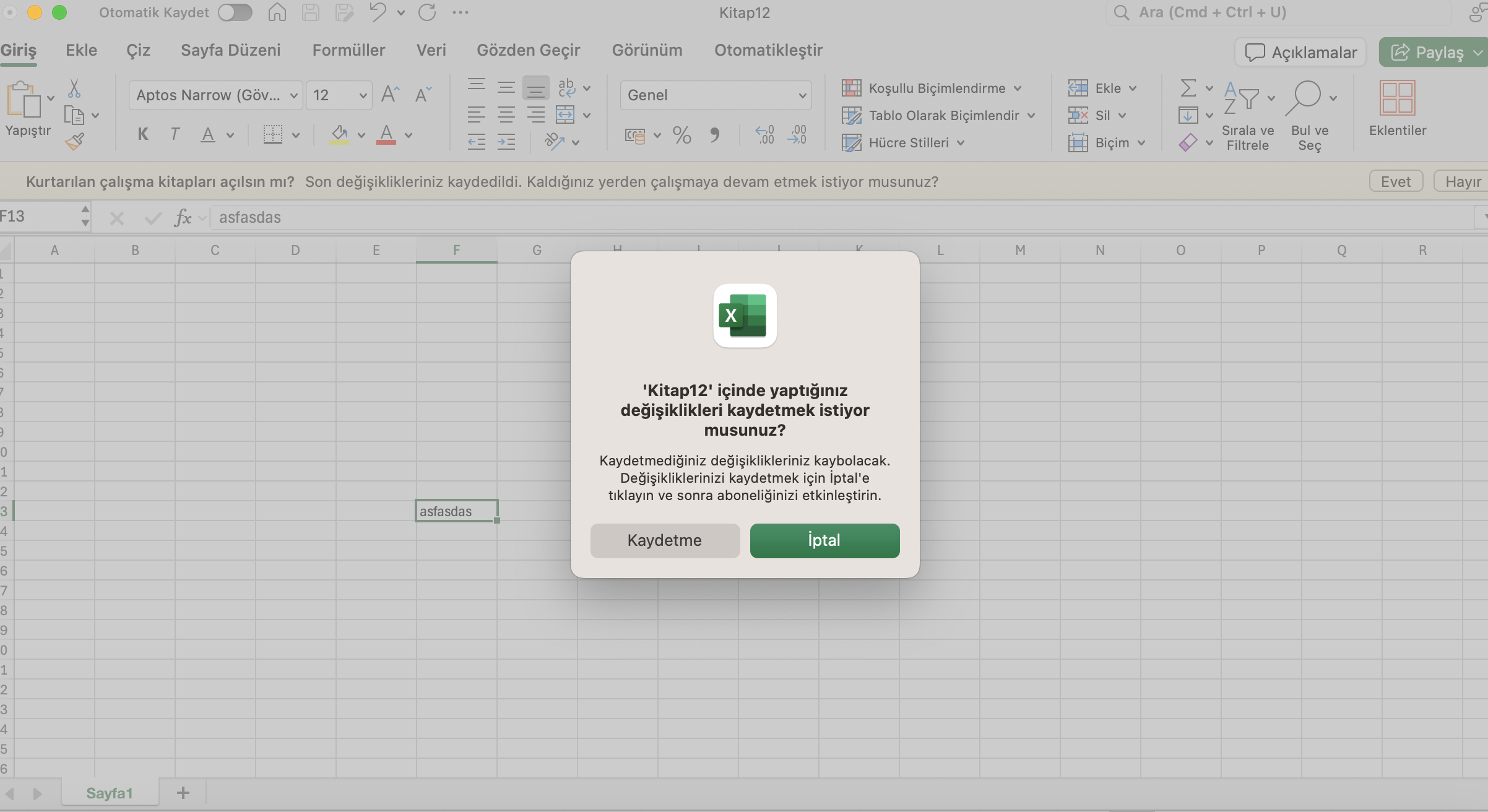Expand Hücre Stilleri dropdown
The height and width of the screenshot is (812, 1488).
(961, 143)
